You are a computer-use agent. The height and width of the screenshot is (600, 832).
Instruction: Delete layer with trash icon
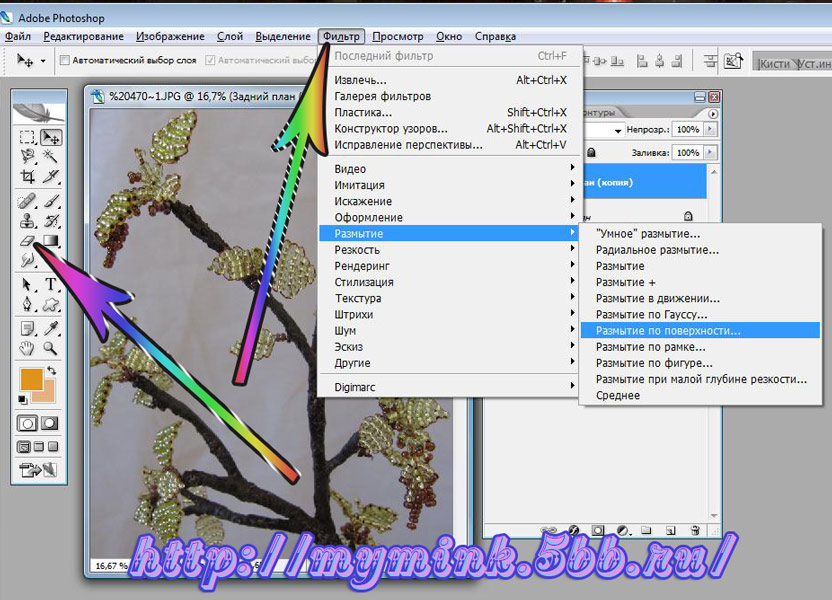click(x=695, y=530)
